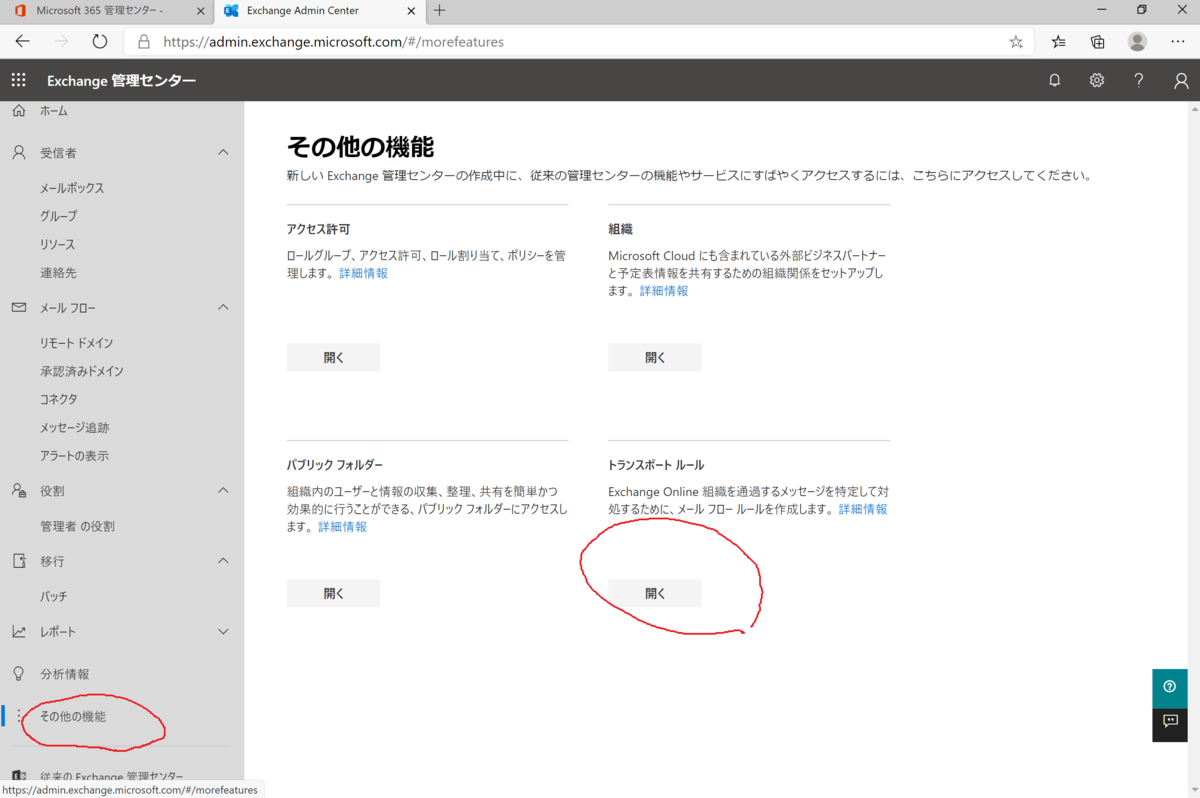Open the app launcher waffle icon
The image size is (1200, 798).
(19, 80)
